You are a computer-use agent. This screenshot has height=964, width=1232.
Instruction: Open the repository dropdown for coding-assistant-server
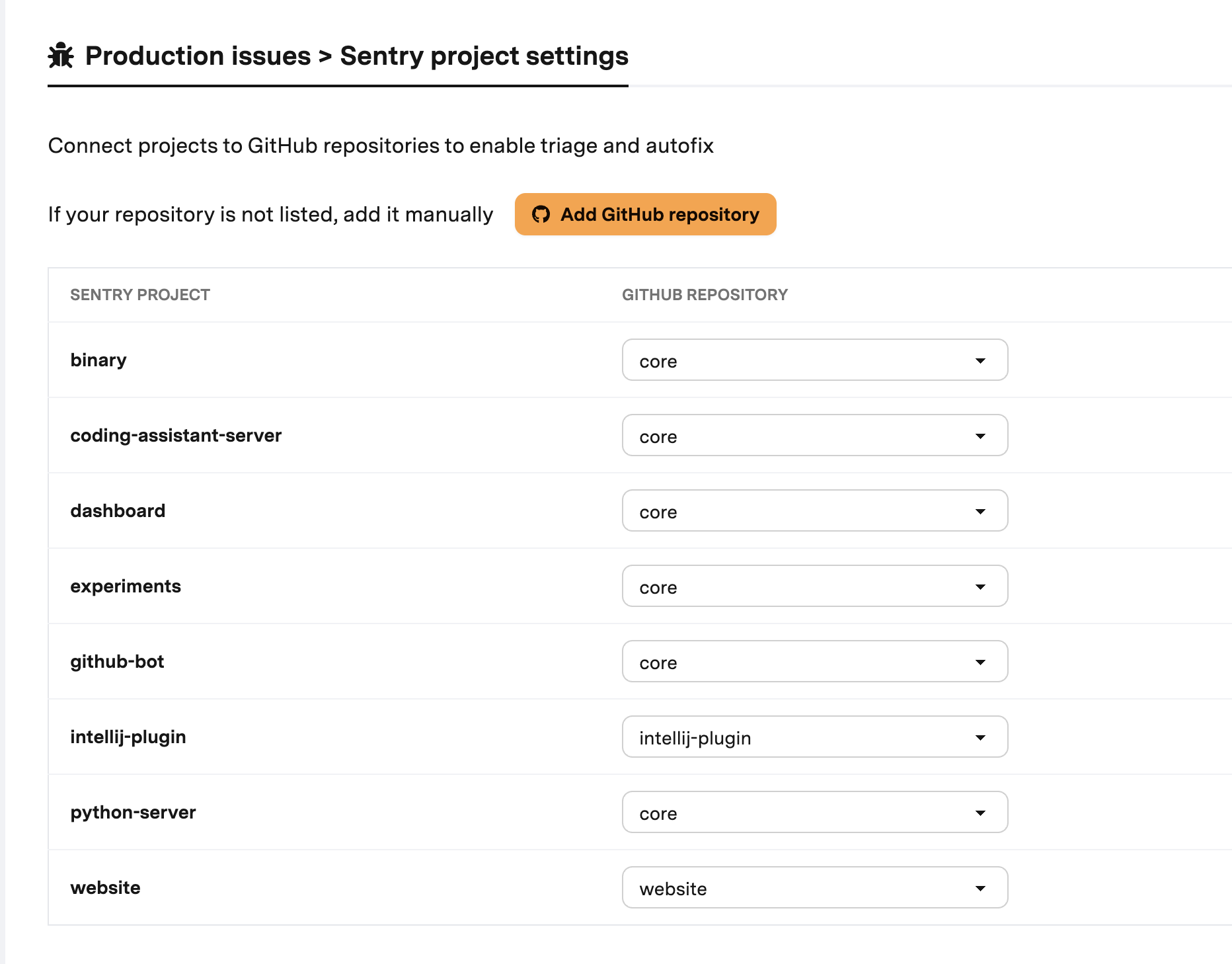pos(815,436)
